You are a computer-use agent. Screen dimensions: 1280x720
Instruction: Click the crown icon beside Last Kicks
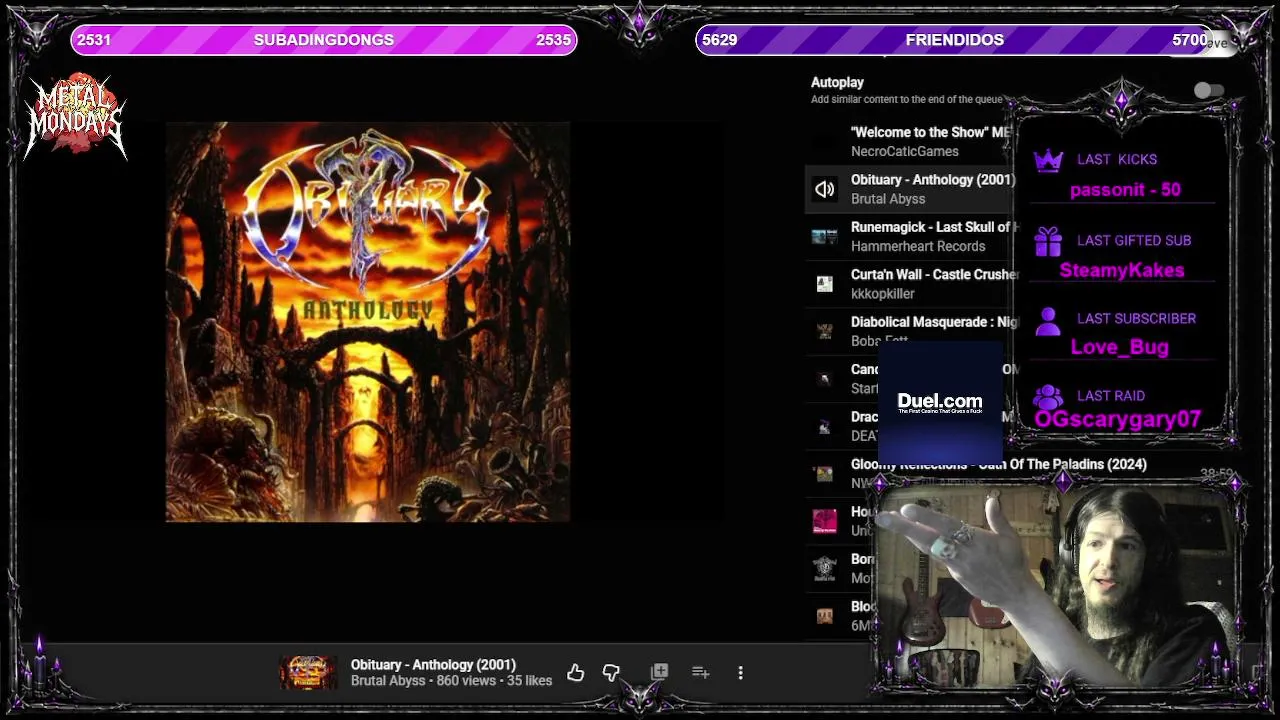click(x=1047, y=160)
